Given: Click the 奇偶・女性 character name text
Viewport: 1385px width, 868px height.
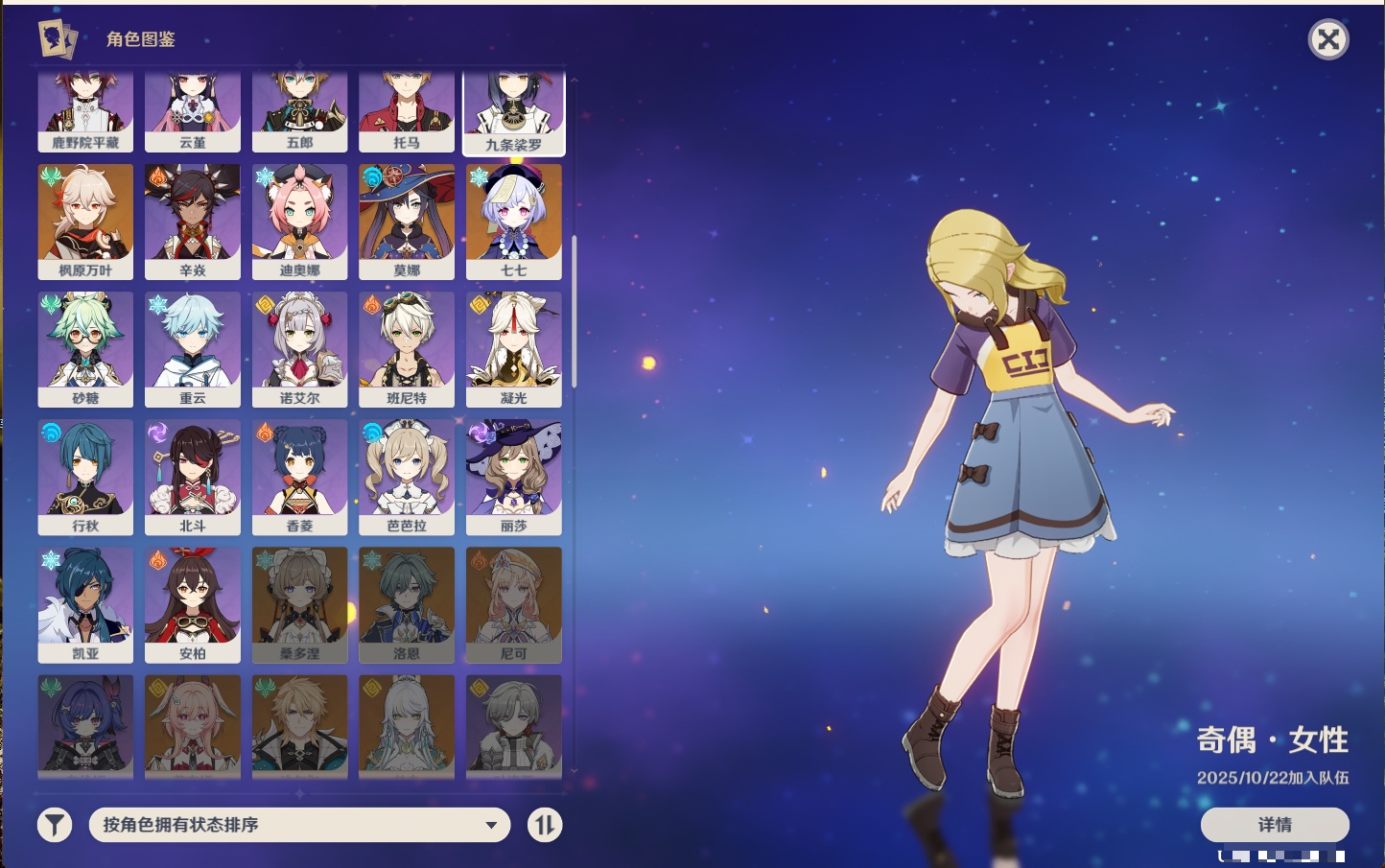Looking at the screenshot, I should coord(1272,739).
